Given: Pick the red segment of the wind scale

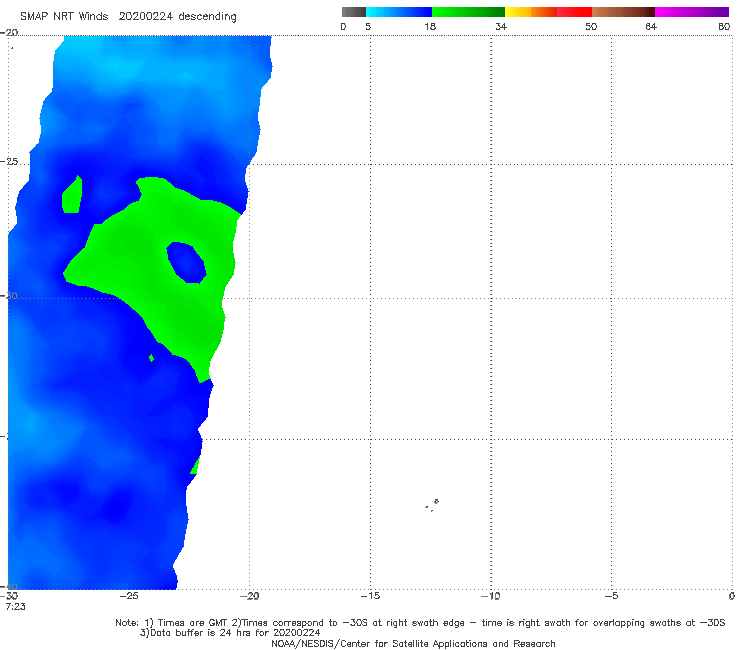Looking at the screenshot, I should (574, 12).
